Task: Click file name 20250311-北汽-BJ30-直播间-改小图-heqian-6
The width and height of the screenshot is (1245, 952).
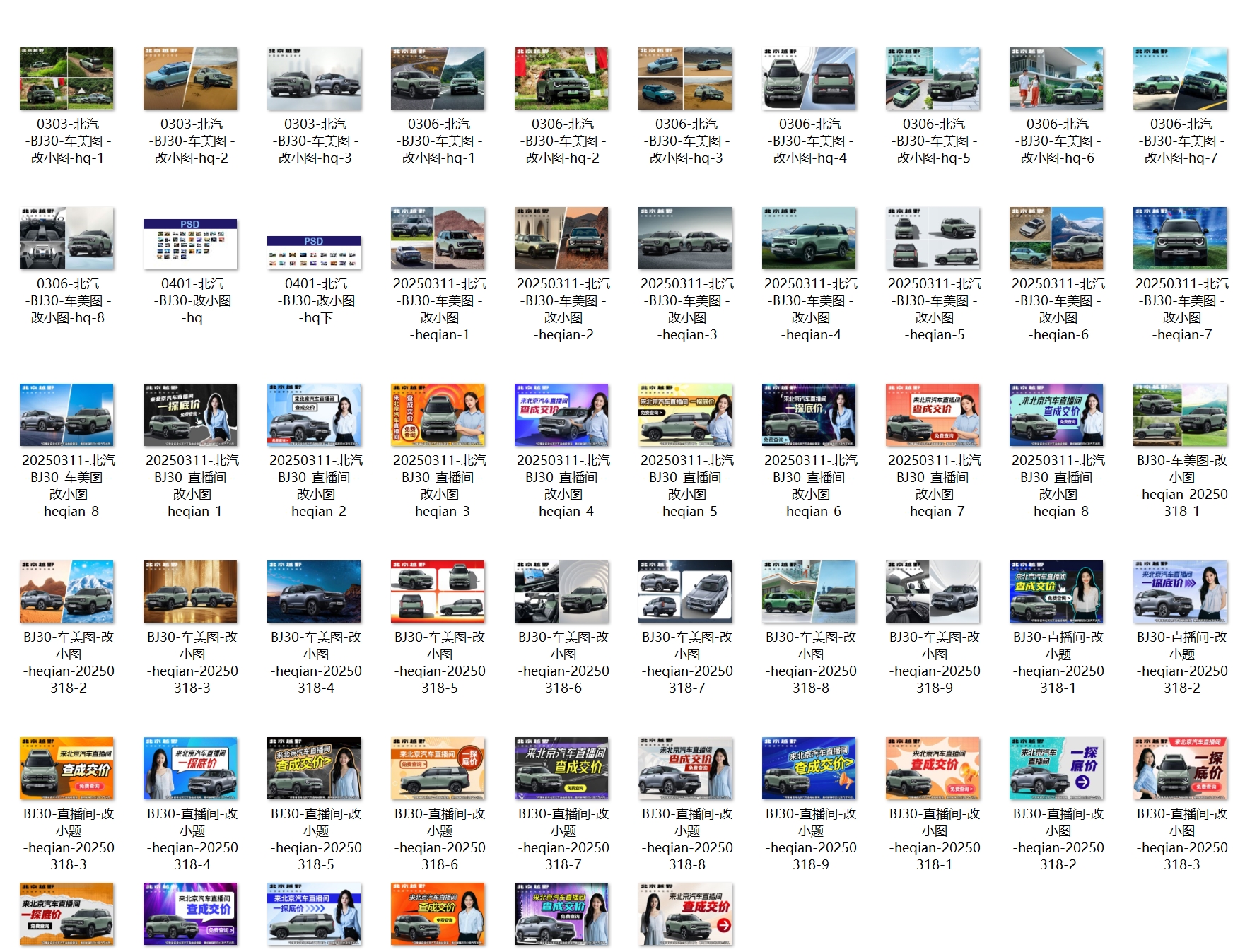Action: 811,486
